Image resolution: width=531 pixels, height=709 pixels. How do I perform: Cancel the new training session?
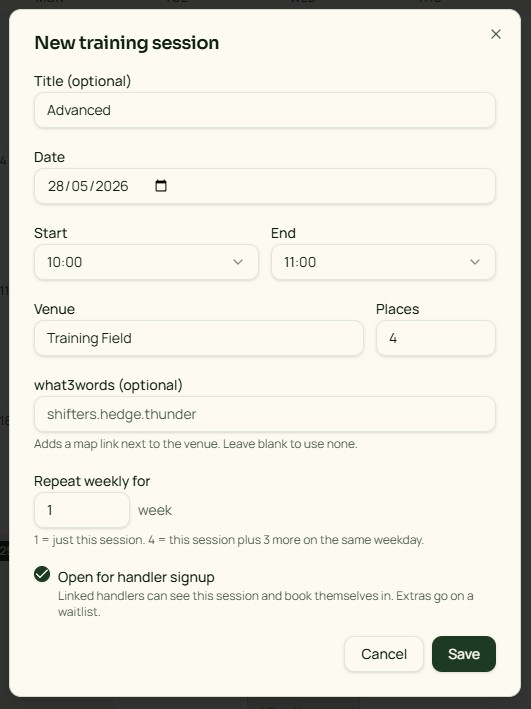[384, 654]
